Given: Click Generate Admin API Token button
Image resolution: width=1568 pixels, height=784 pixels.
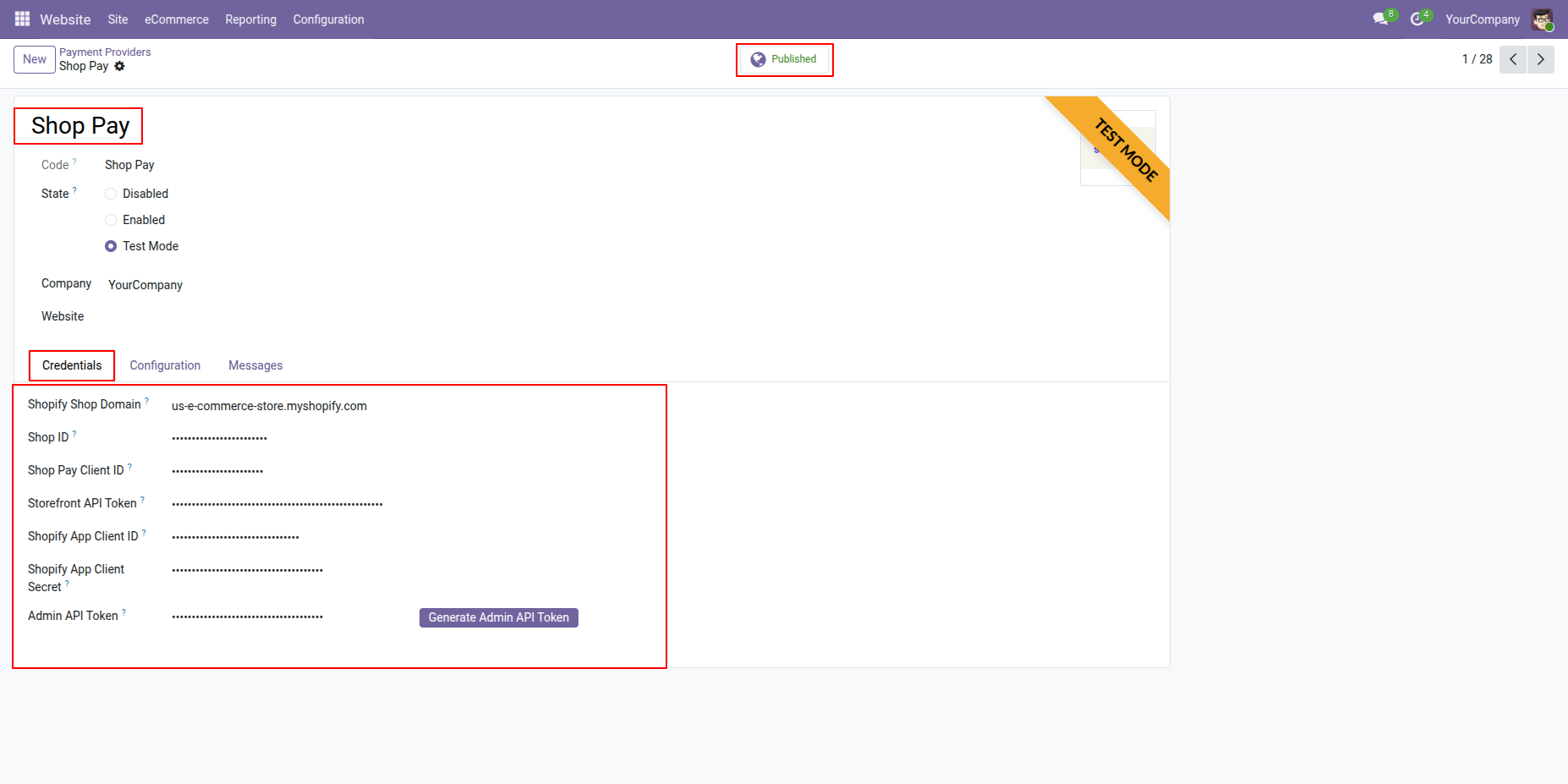Looking at the screenshot, I should point(499,617).
